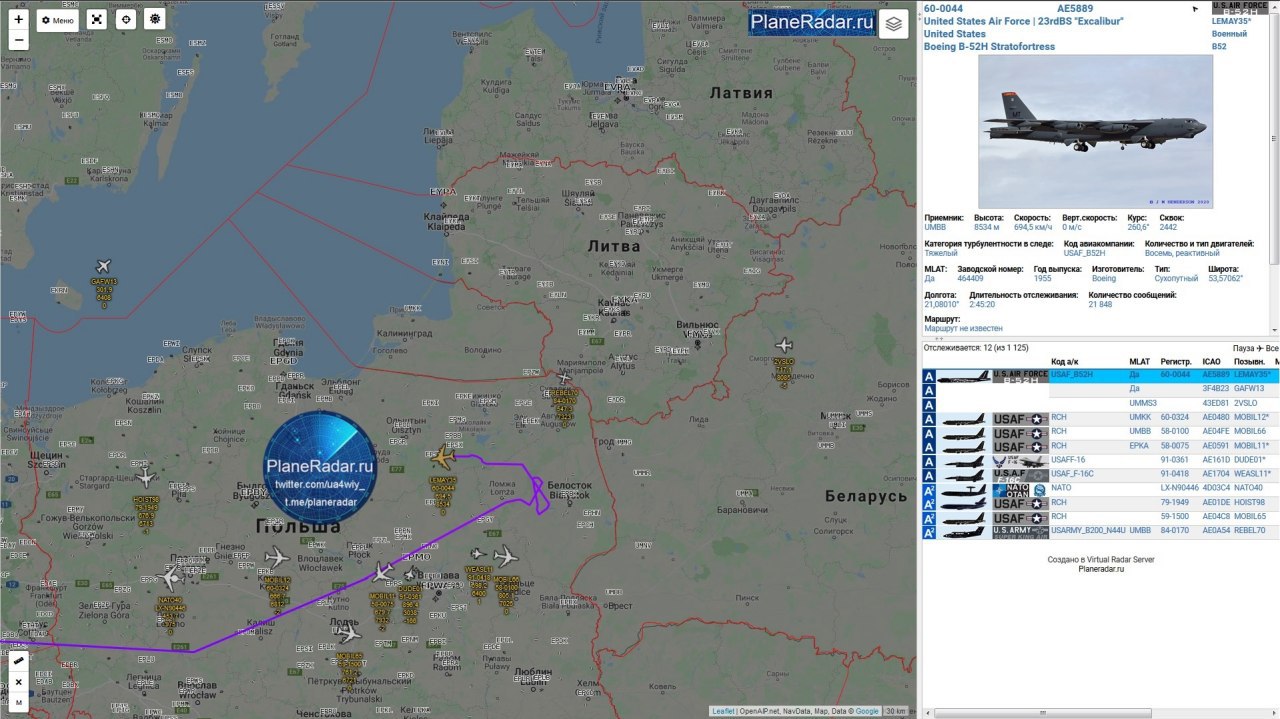
Task: Click A² category icon in HOIST98 row
Action: [929, 504]
